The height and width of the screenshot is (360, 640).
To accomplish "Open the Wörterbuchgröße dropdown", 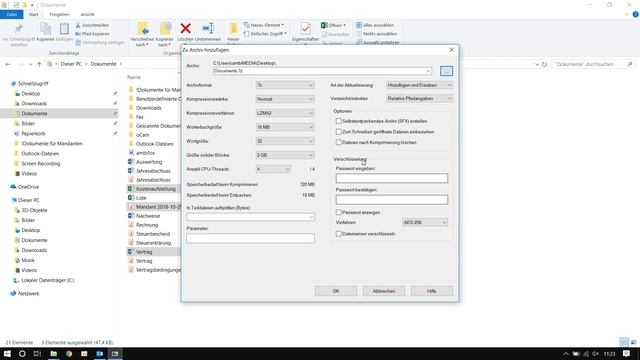I will point(285,127).
